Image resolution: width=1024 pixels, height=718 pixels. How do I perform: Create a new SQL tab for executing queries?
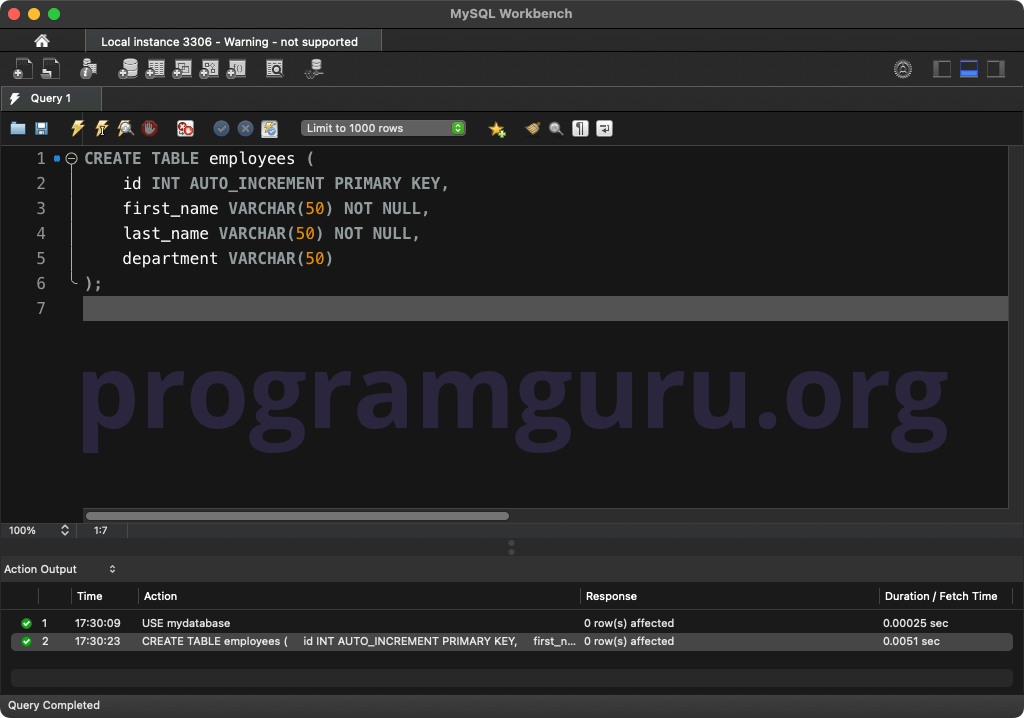22,69
